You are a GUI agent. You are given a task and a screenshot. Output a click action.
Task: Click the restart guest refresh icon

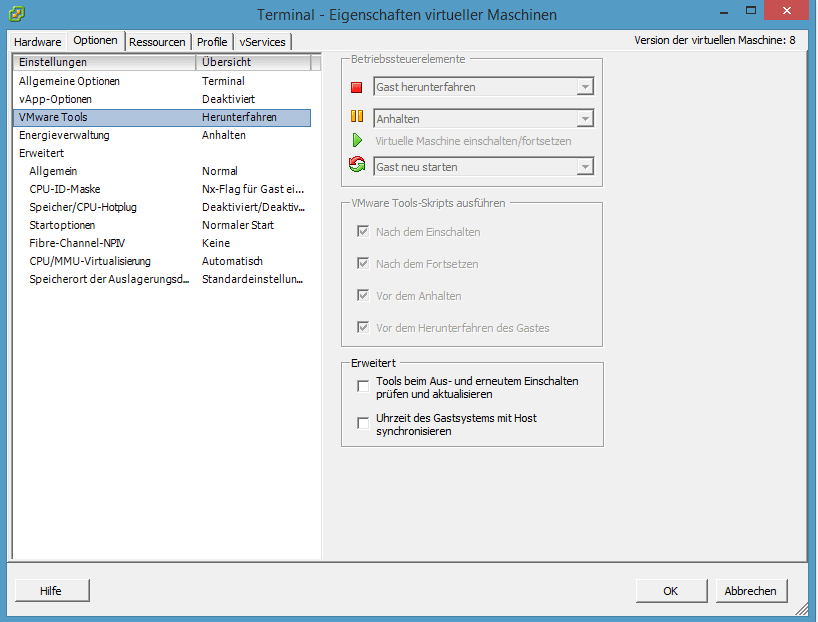pyautogui.click(x=357, y=164)
